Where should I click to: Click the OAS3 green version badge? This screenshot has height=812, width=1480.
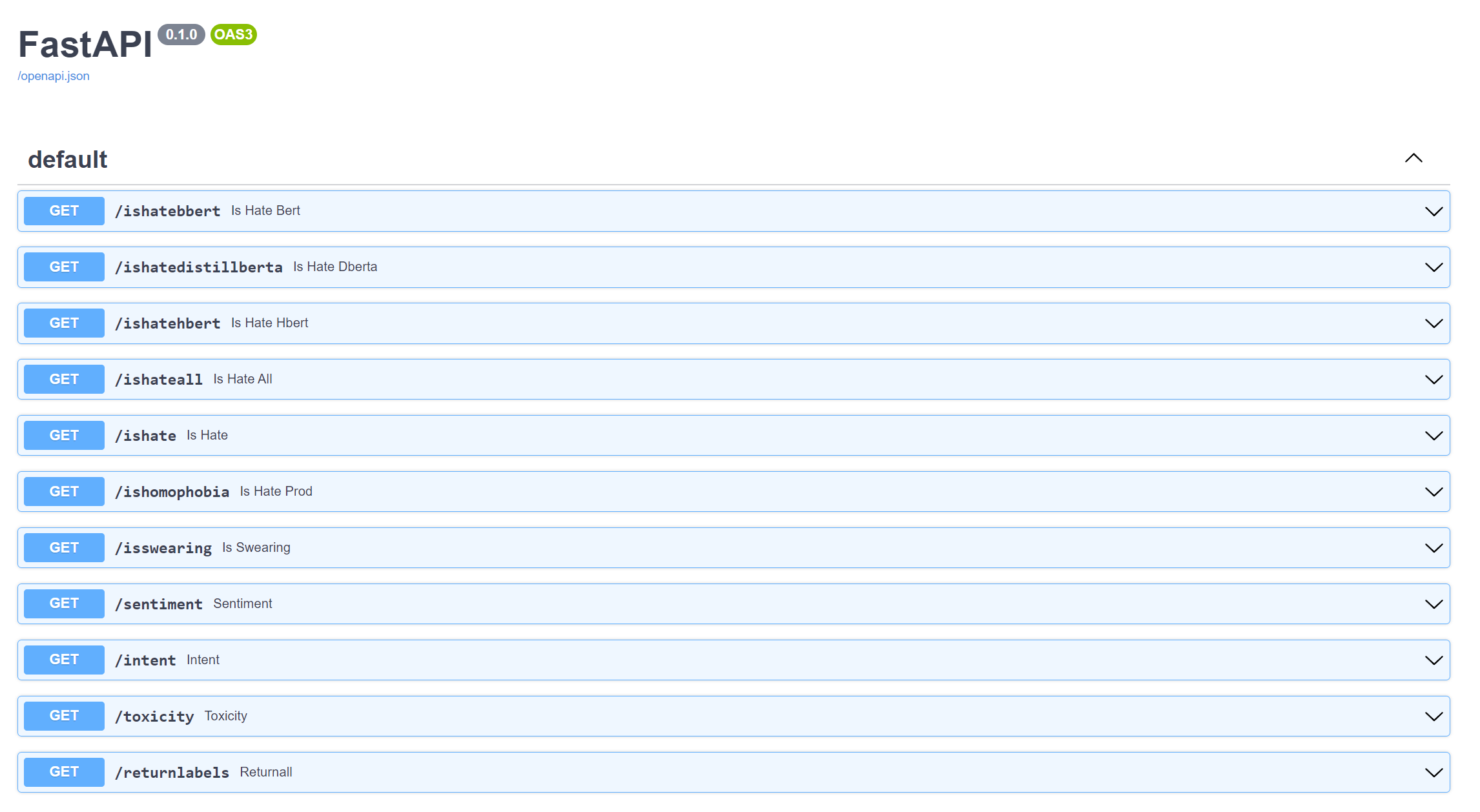coord(233,35)
